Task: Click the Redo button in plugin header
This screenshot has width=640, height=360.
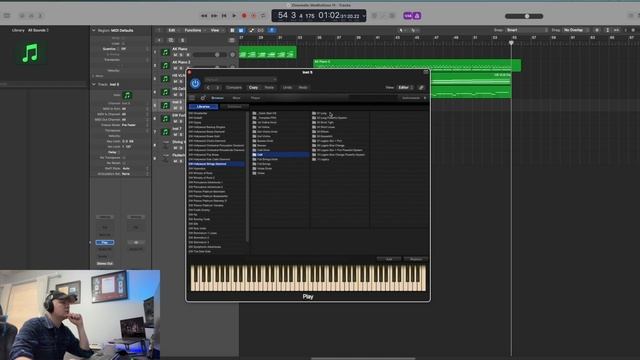Action: click(x=303, y=87)
